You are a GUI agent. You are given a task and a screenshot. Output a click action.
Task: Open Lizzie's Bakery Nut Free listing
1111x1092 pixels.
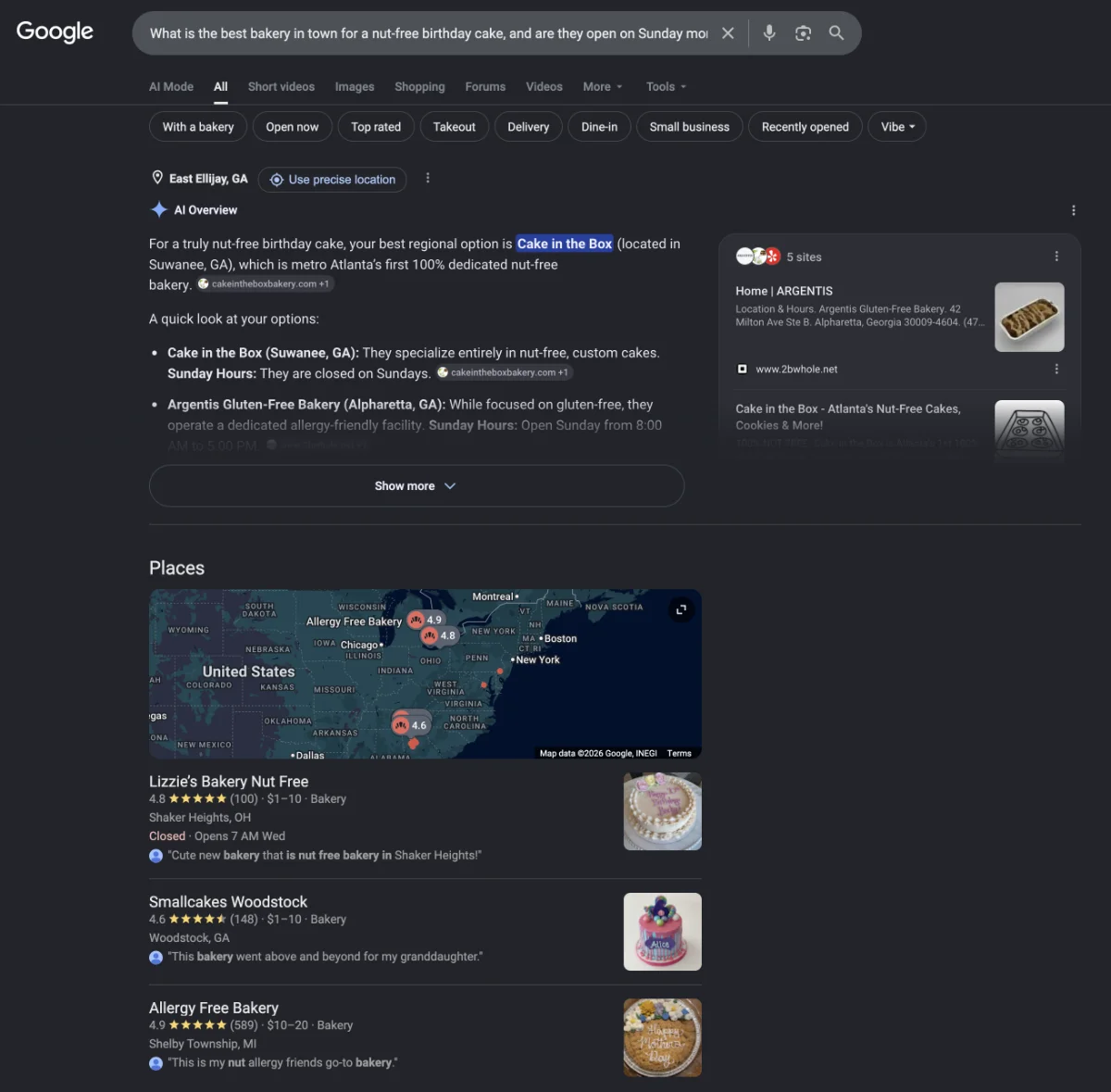coord(229,782)
